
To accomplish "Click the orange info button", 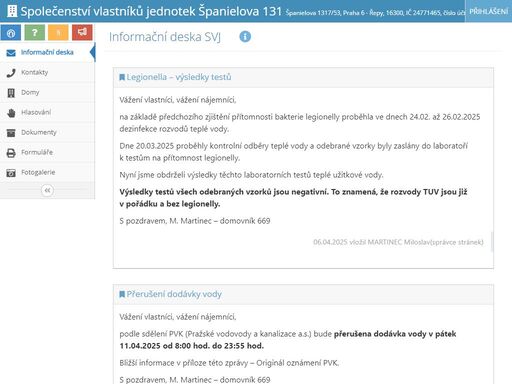I will point(58,33).
